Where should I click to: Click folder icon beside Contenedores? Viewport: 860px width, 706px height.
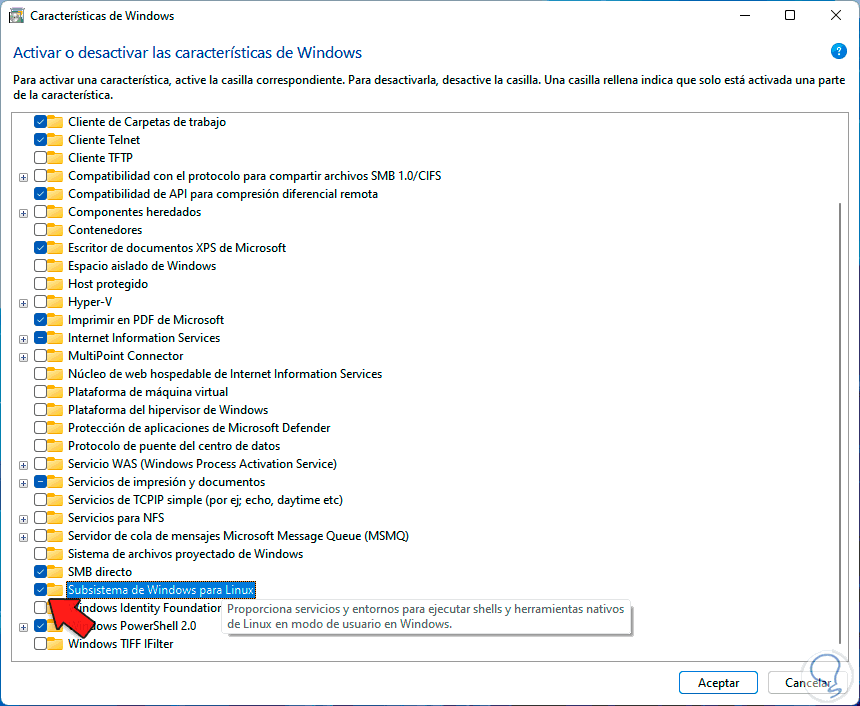point(55,230)
